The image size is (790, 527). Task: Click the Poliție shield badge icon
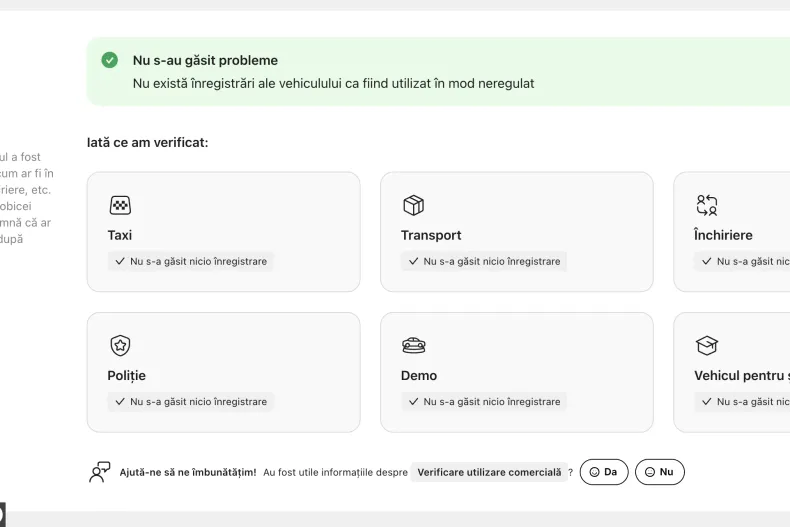point(120,346)
